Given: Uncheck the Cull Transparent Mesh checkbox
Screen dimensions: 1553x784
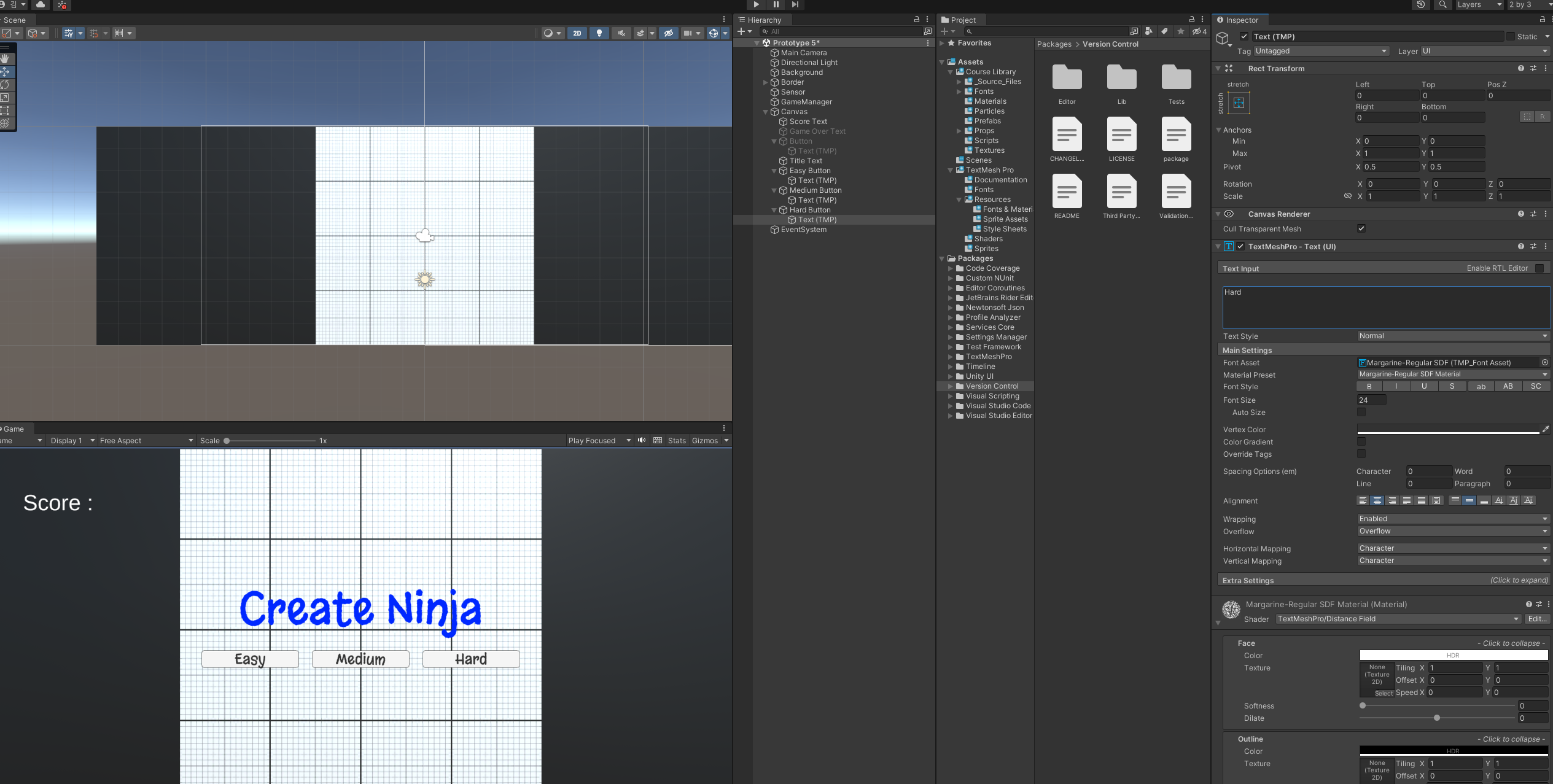Looking at the screenshot, I should click(1361, 228).
